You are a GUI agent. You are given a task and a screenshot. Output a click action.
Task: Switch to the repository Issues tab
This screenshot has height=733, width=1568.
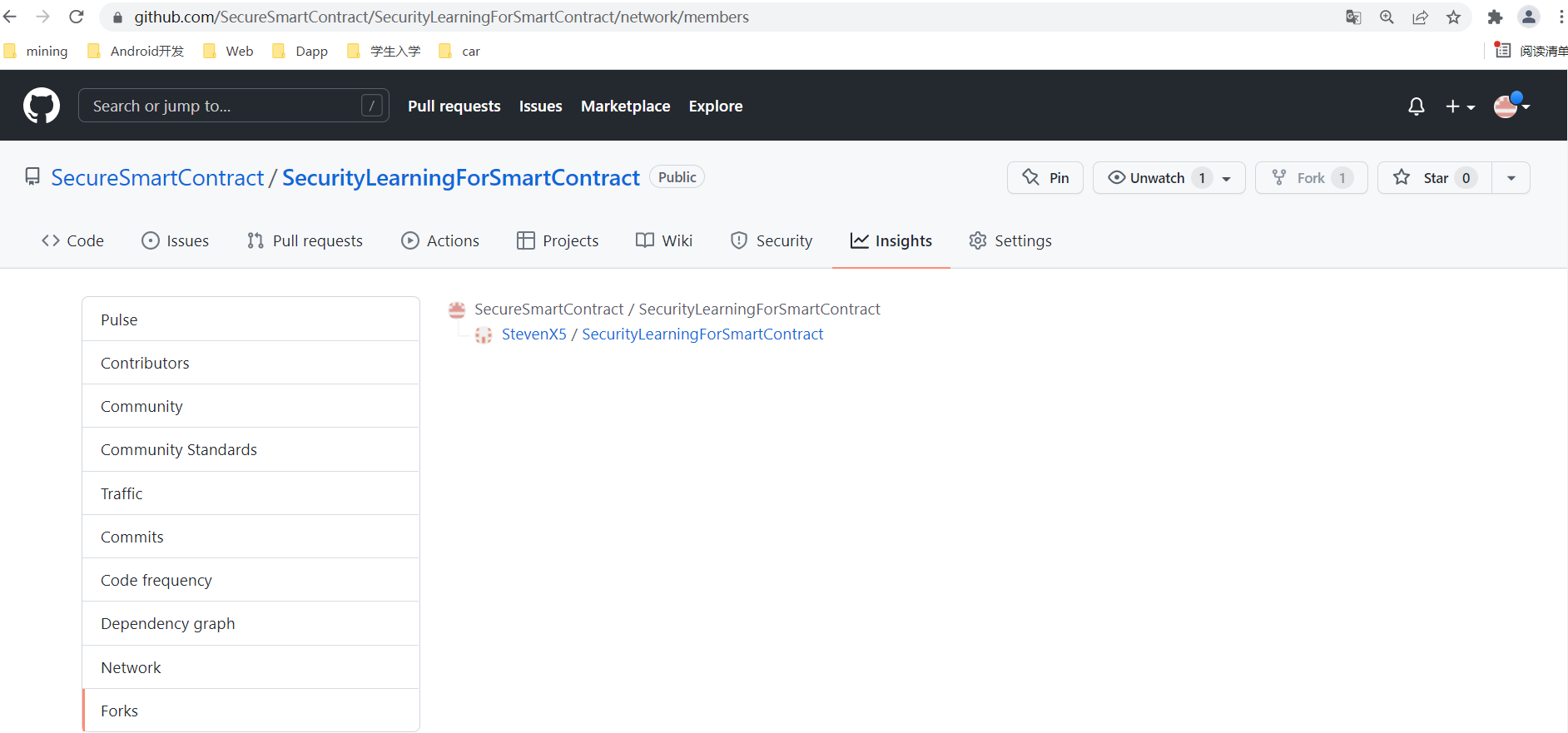coord(176,240)
